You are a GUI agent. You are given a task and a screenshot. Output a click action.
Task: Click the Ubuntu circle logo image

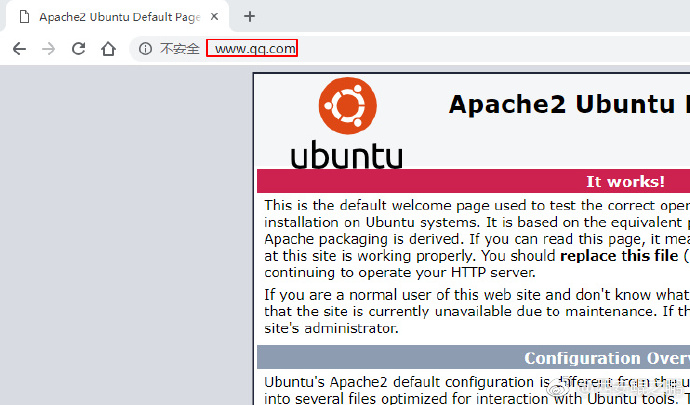[x=348, y=106]
